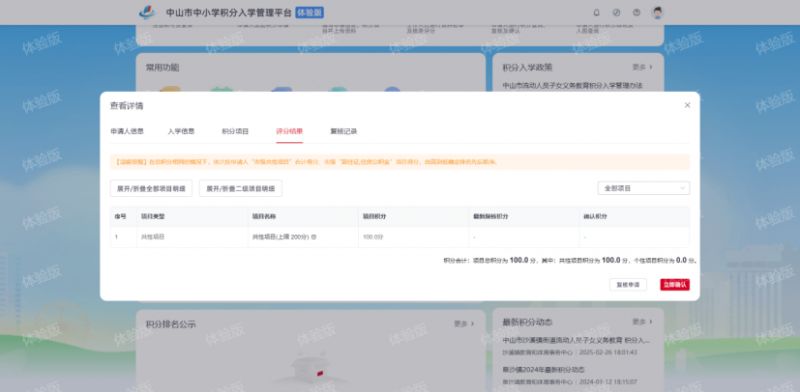This screenshot has width=800, height=392.
Task: Switch to the 积分项目 tab
Action: click(x=235, y=131)
